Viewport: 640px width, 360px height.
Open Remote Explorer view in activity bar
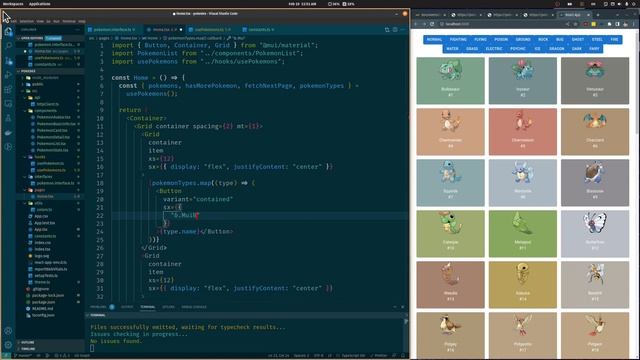[x=8, y=104]
